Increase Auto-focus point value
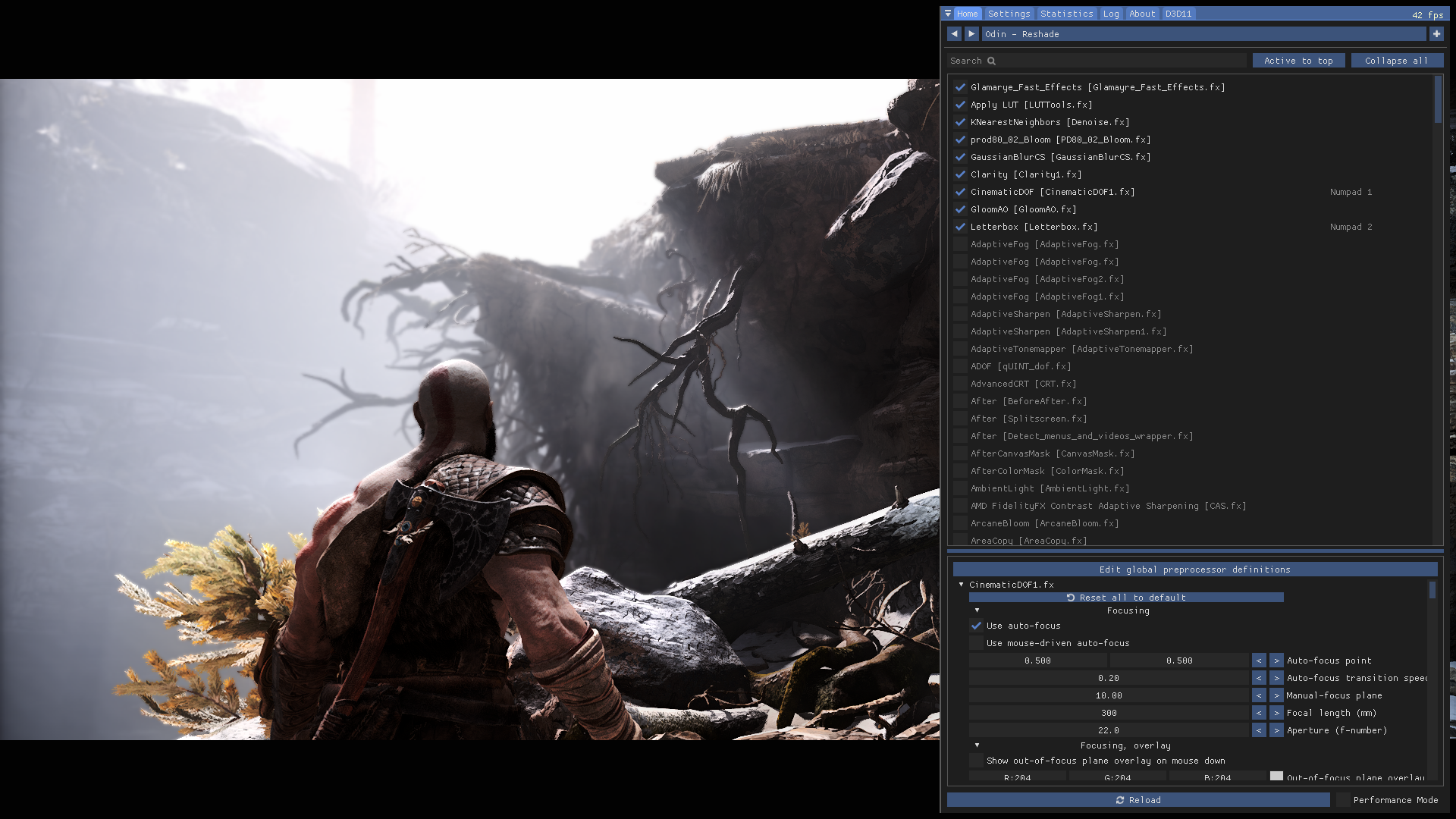 point(1276,661)
